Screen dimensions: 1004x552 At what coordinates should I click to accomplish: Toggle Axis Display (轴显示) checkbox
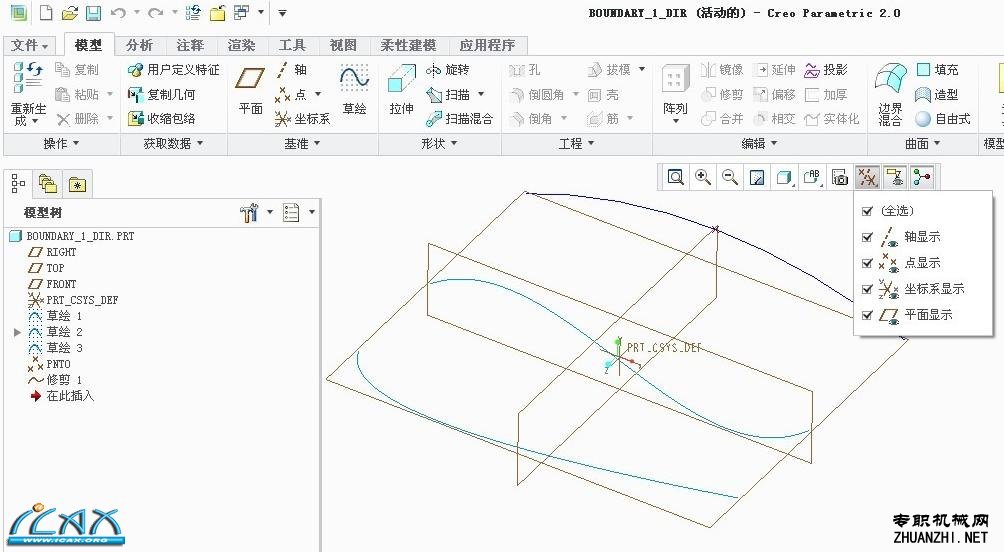coord(868,237)
